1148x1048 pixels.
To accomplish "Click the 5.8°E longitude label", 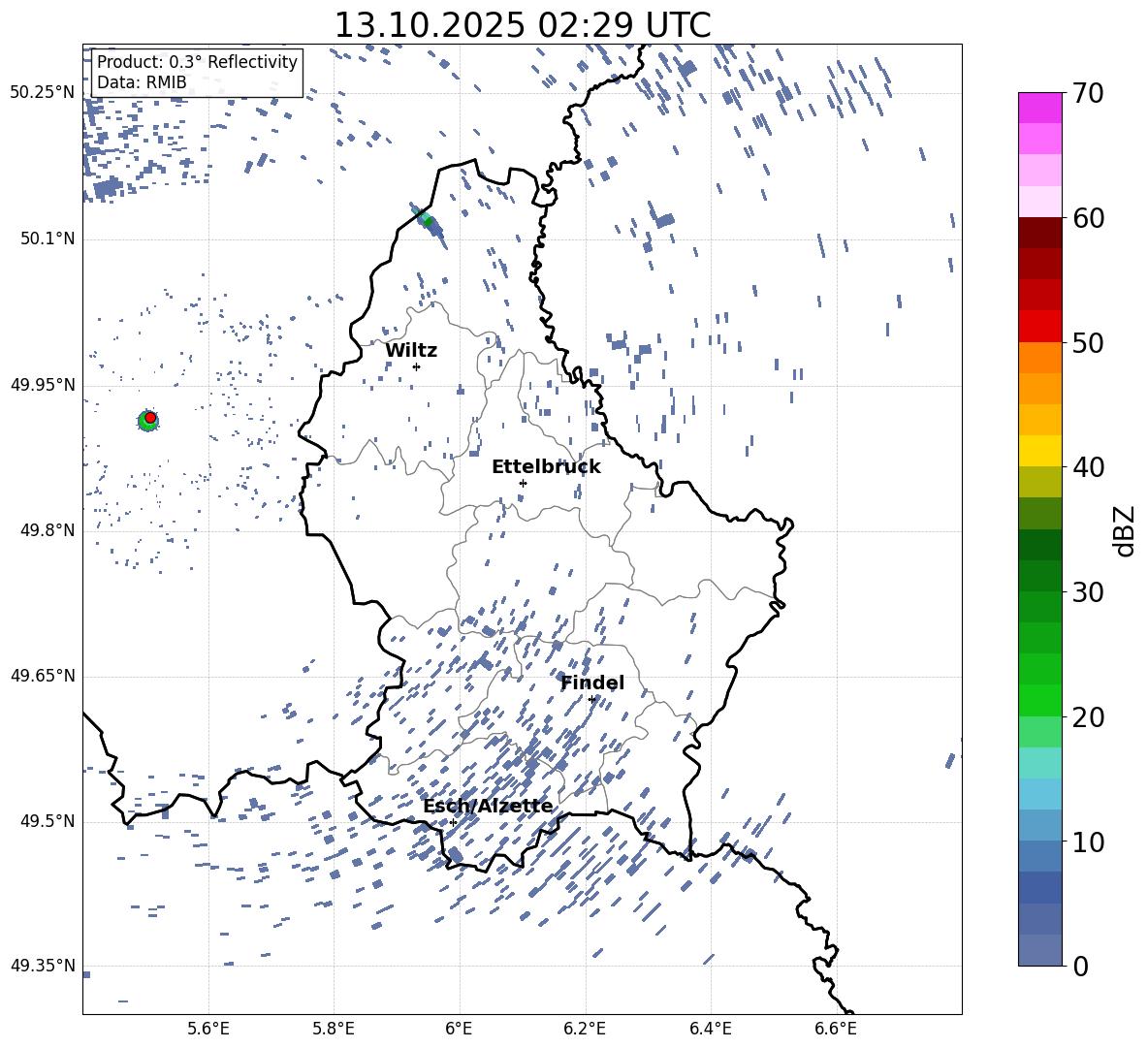I will (x=334, y=1029).
